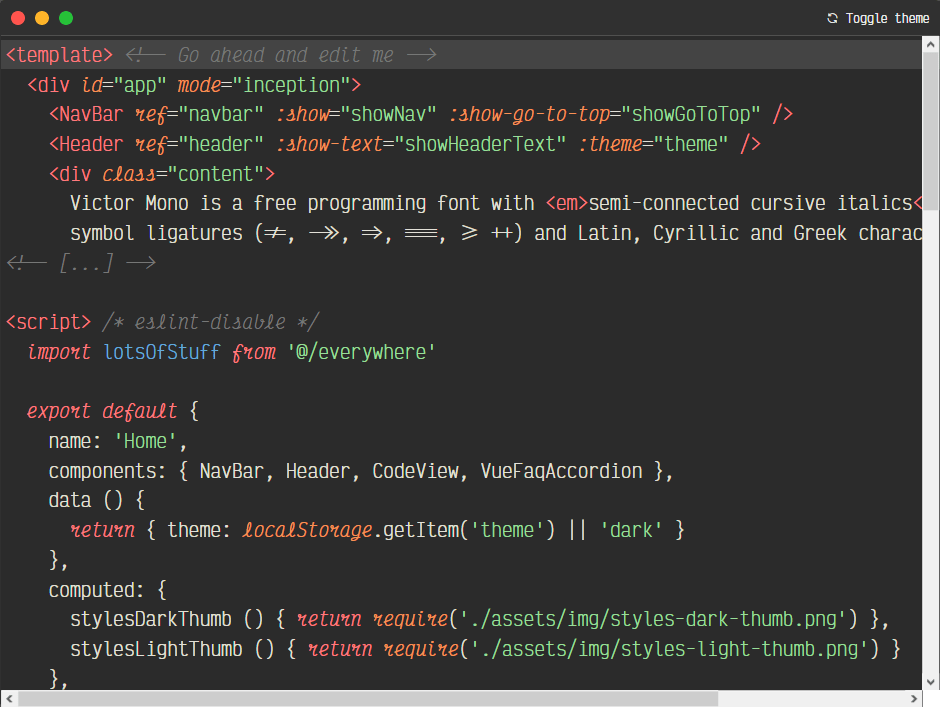The image size is (940, 707).
Task: Click the green zoom traffic light
Action: coord(65,17)
